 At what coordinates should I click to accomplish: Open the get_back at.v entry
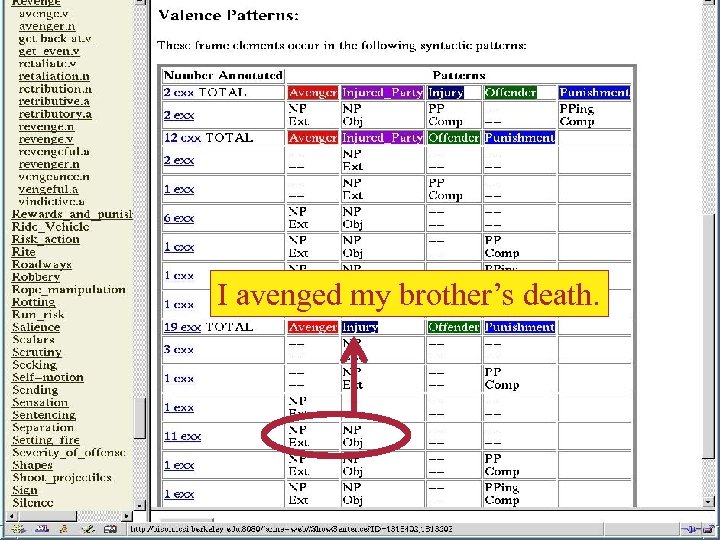point(55,39)
